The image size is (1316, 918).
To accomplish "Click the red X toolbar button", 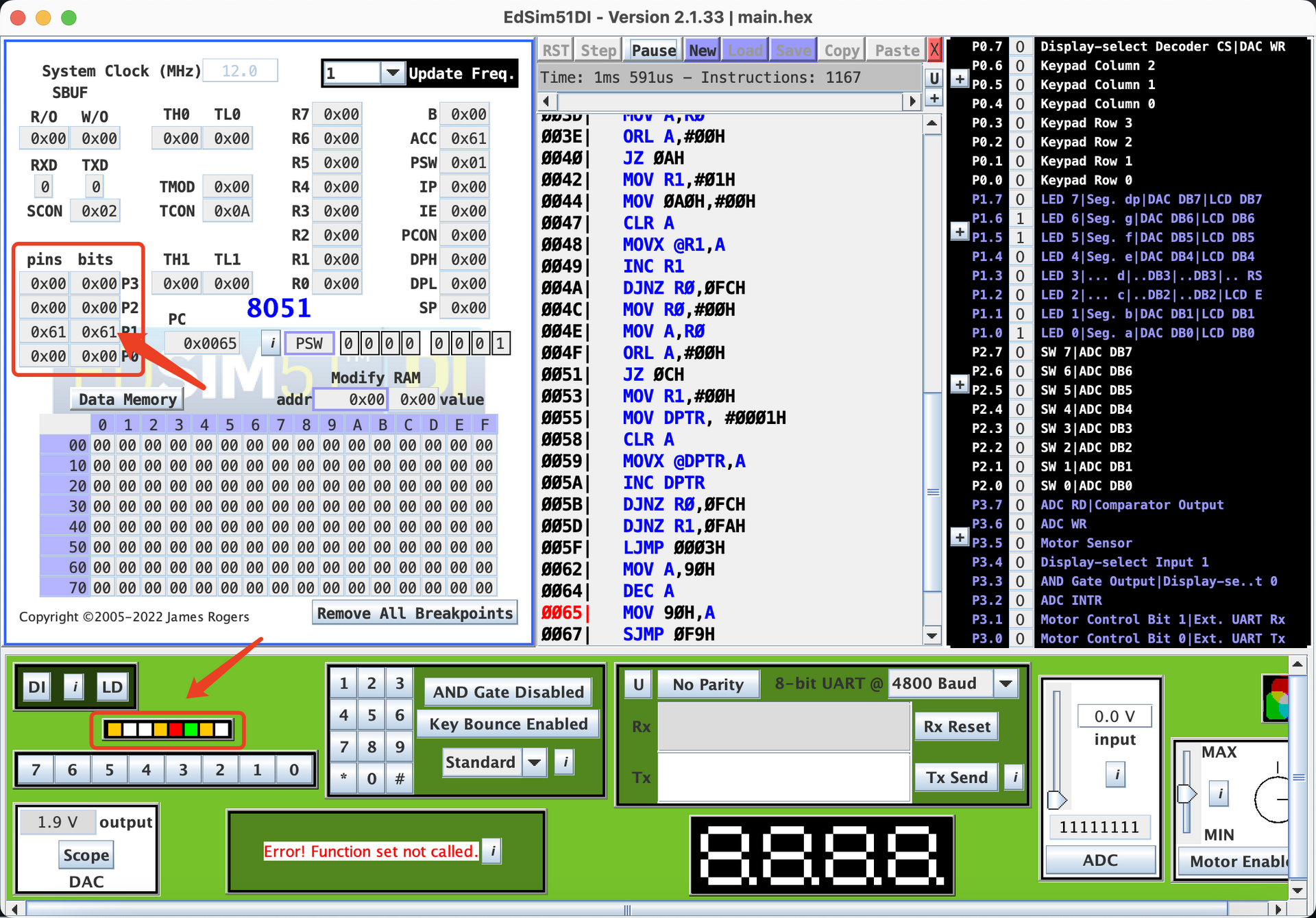I will (x=934, y=50).
